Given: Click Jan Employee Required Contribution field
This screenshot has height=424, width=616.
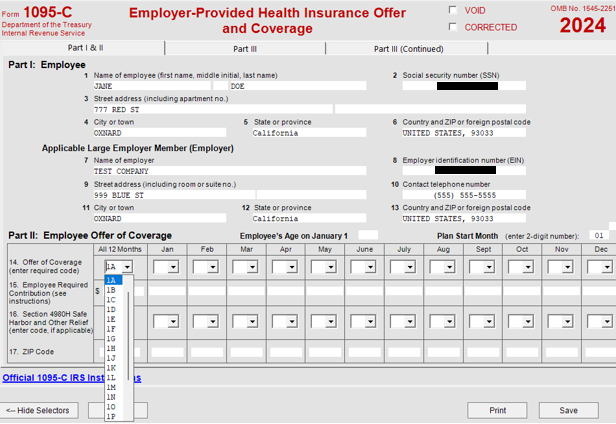Looking at the screenshot, I should 167,291.
